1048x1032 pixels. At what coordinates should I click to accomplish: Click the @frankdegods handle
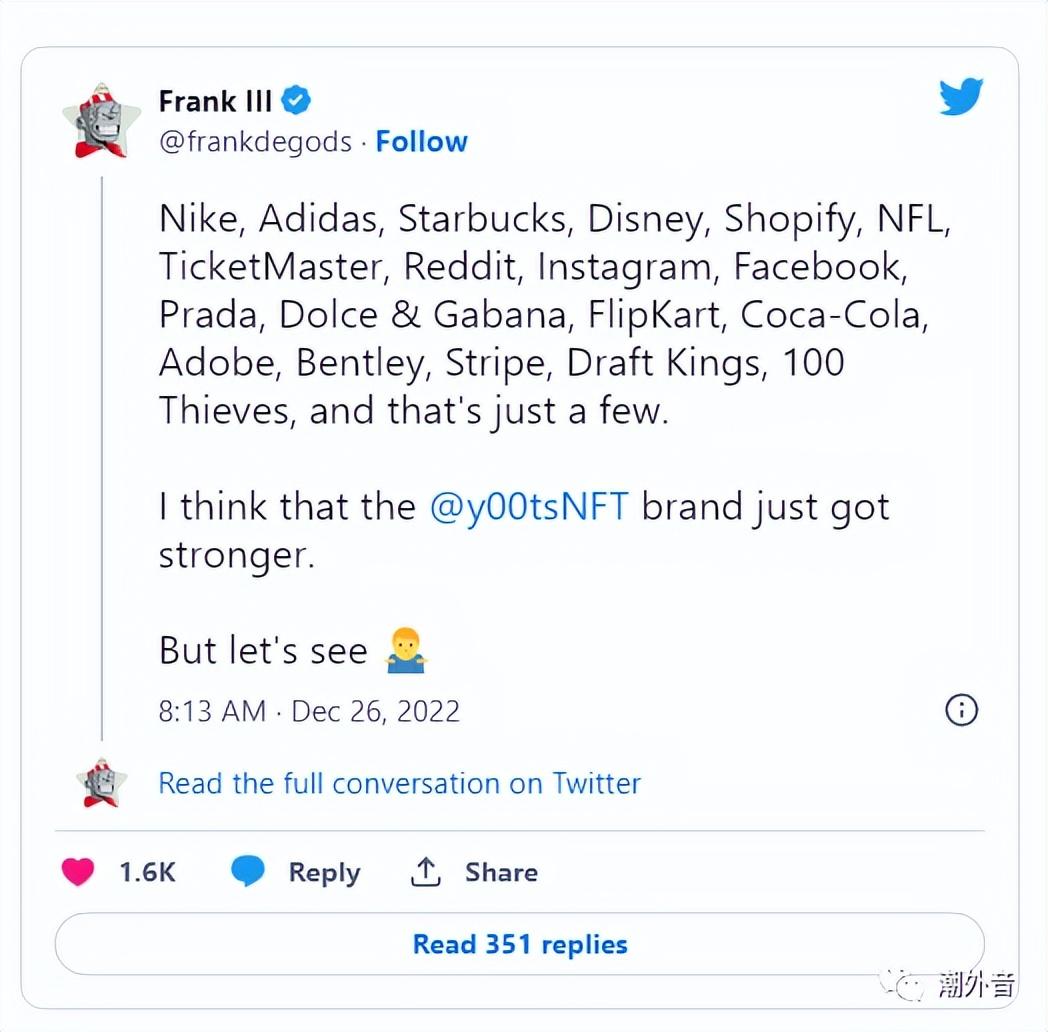tap(255, 142)
